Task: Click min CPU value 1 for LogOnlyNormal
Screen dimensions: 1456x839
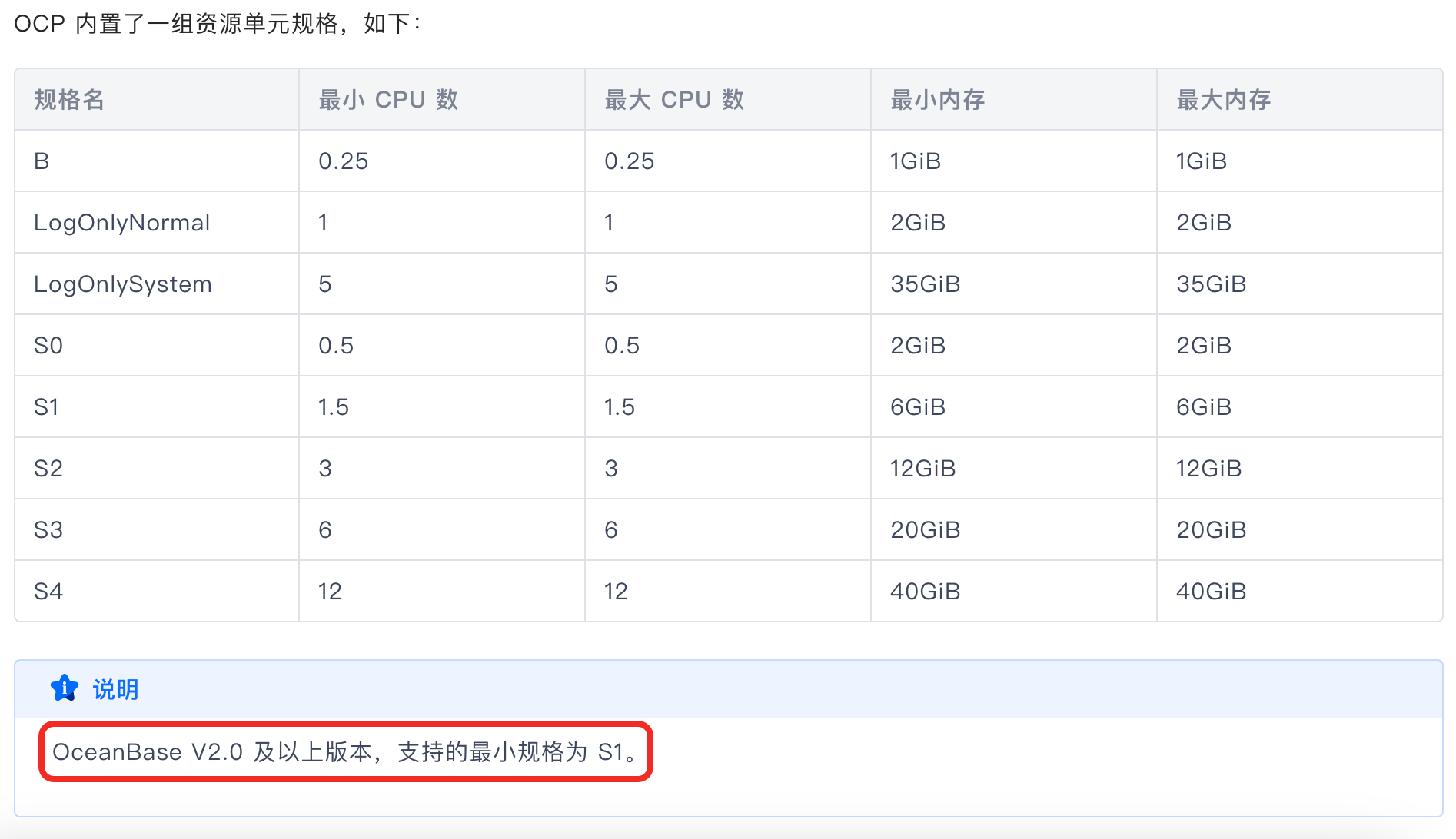Action: click(x=324, y=223)
